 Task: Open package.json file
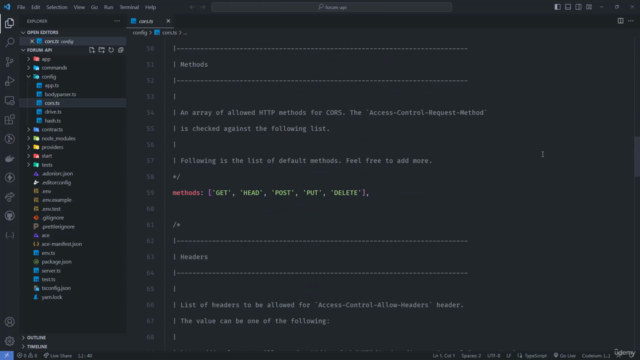tap(56, 262)
